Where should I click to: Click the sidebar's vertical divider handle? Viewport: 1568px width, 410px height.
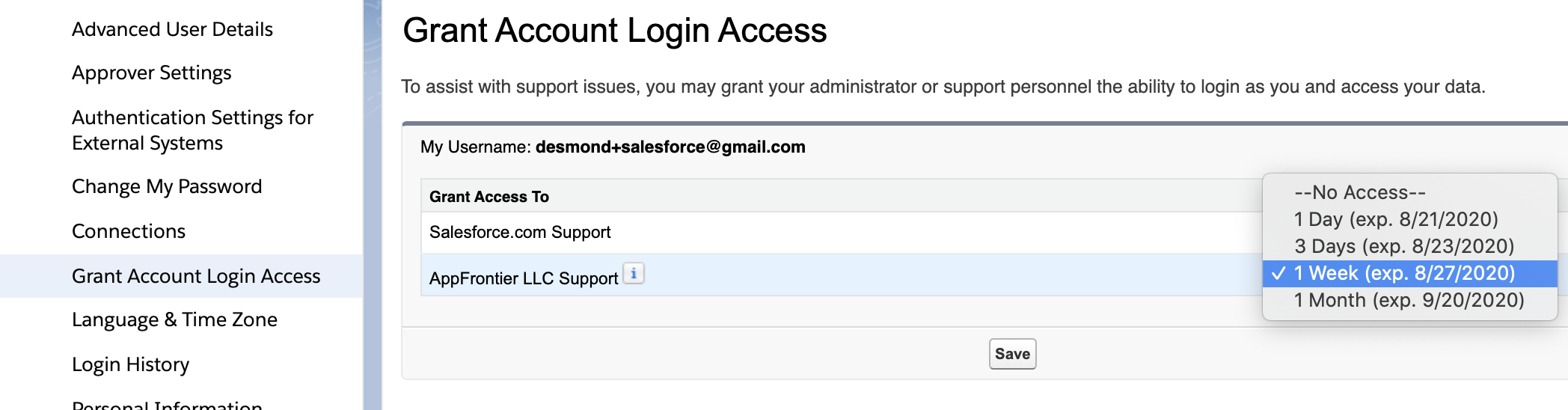pos(373,205)
